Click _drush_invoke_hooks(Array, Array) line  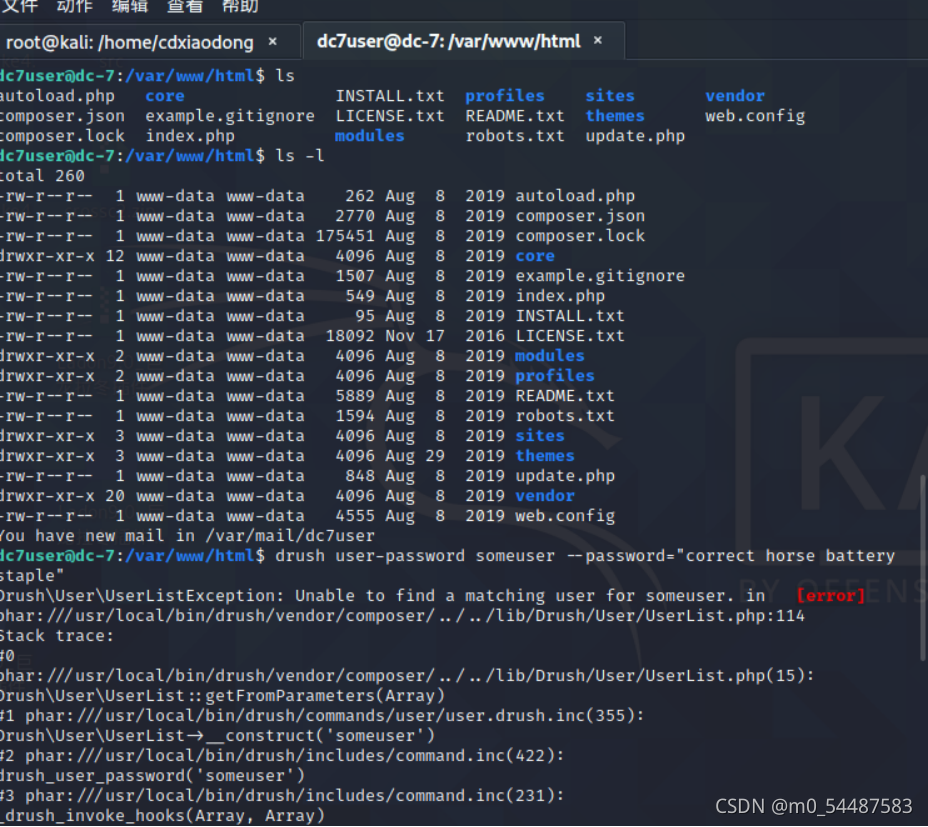pos(163,816)
